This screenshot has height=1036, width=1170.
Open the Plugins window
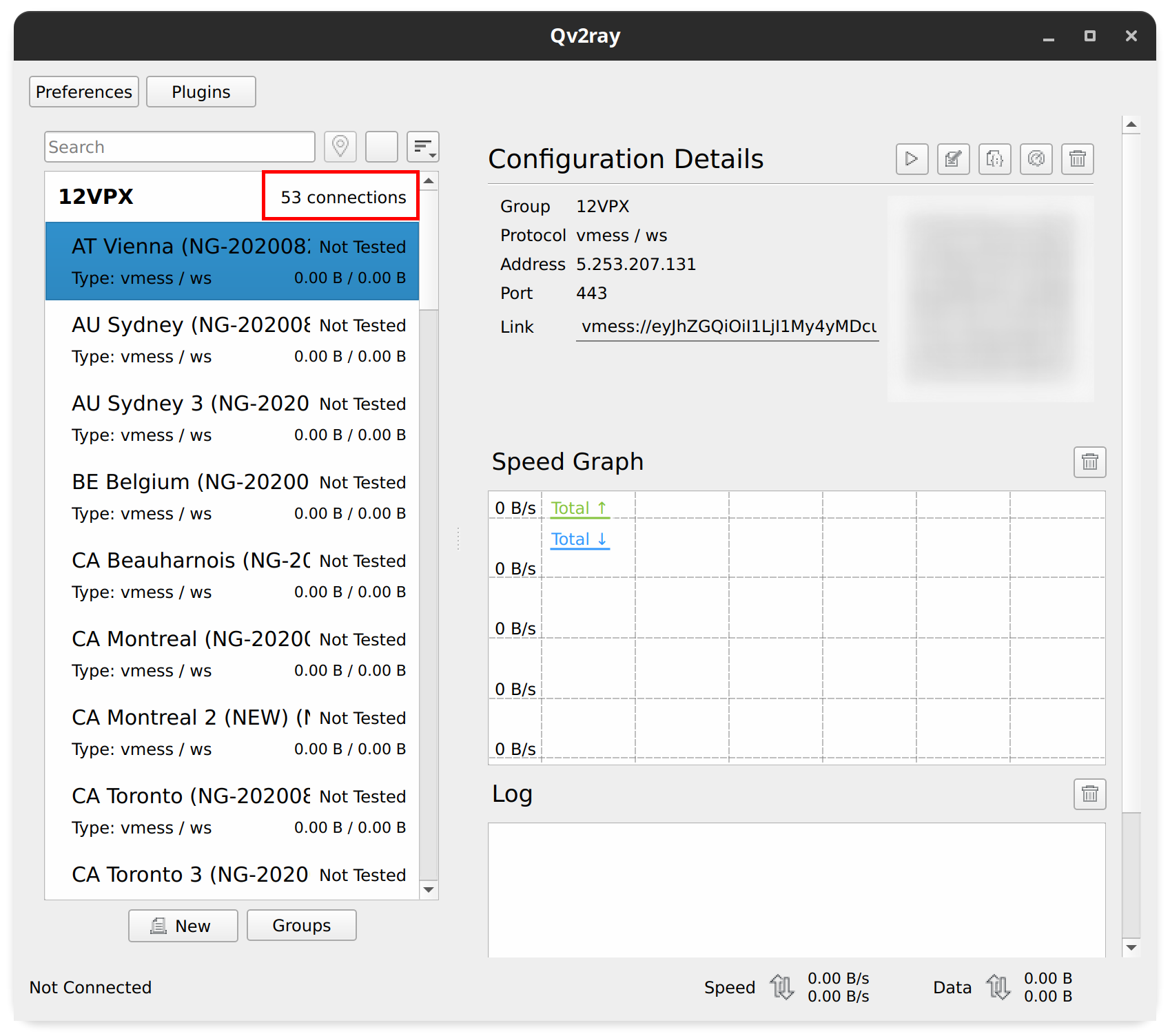(201, 92)
